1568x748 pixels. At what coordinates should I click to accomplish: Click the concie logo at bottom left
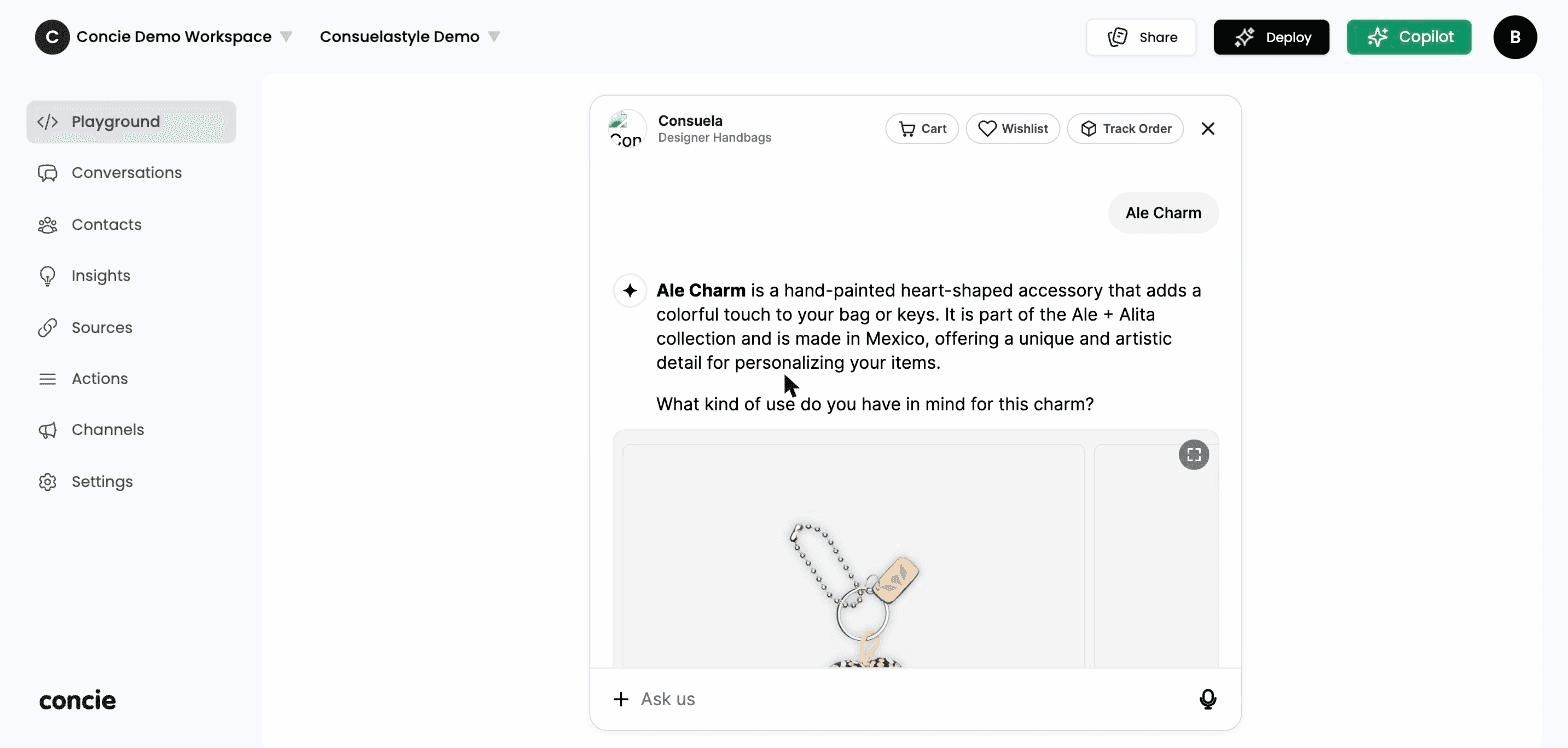tap(78, 700)
